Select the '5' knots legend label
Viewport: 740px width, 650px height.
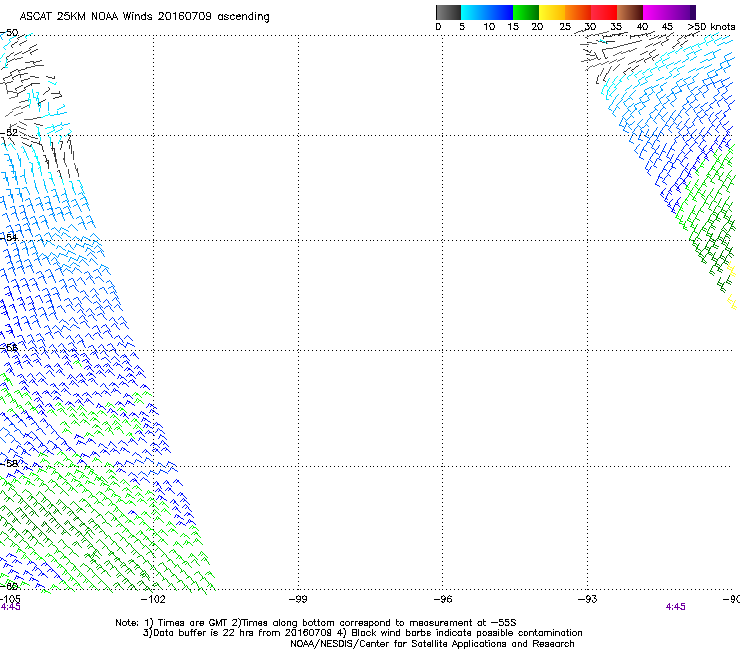(x=462, y=27)
